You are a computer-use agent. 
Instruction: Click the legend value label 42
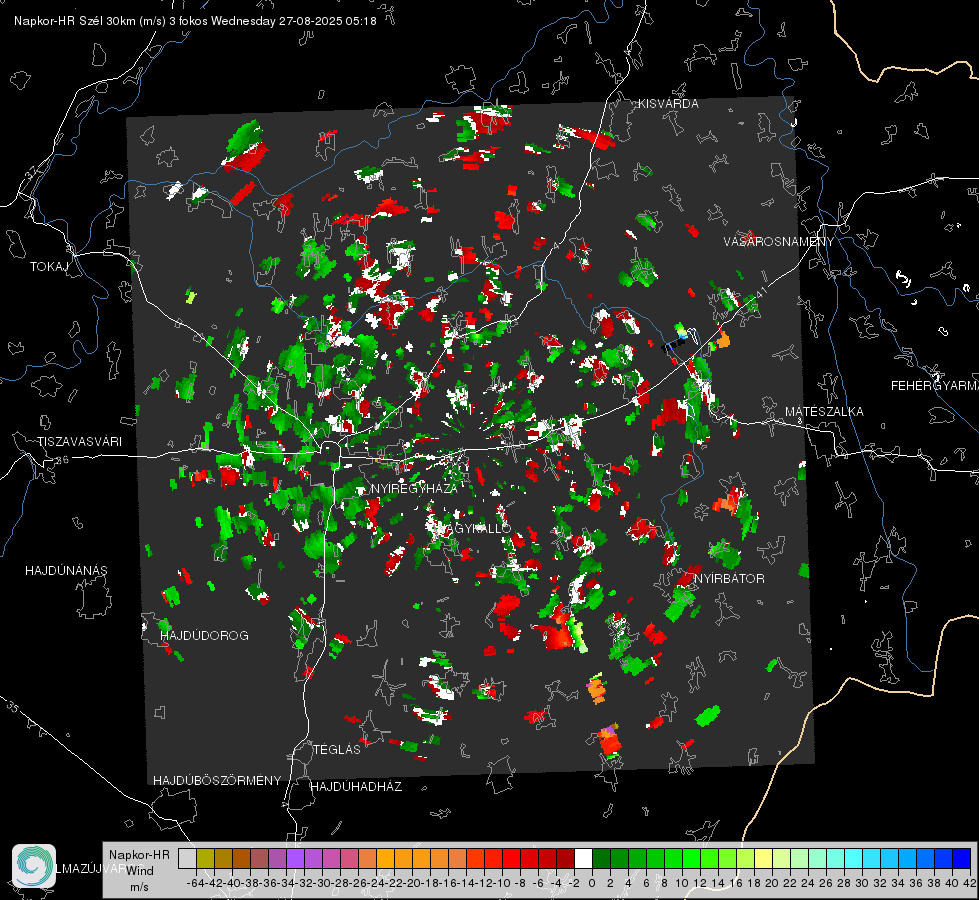click(x=970, y=883)
